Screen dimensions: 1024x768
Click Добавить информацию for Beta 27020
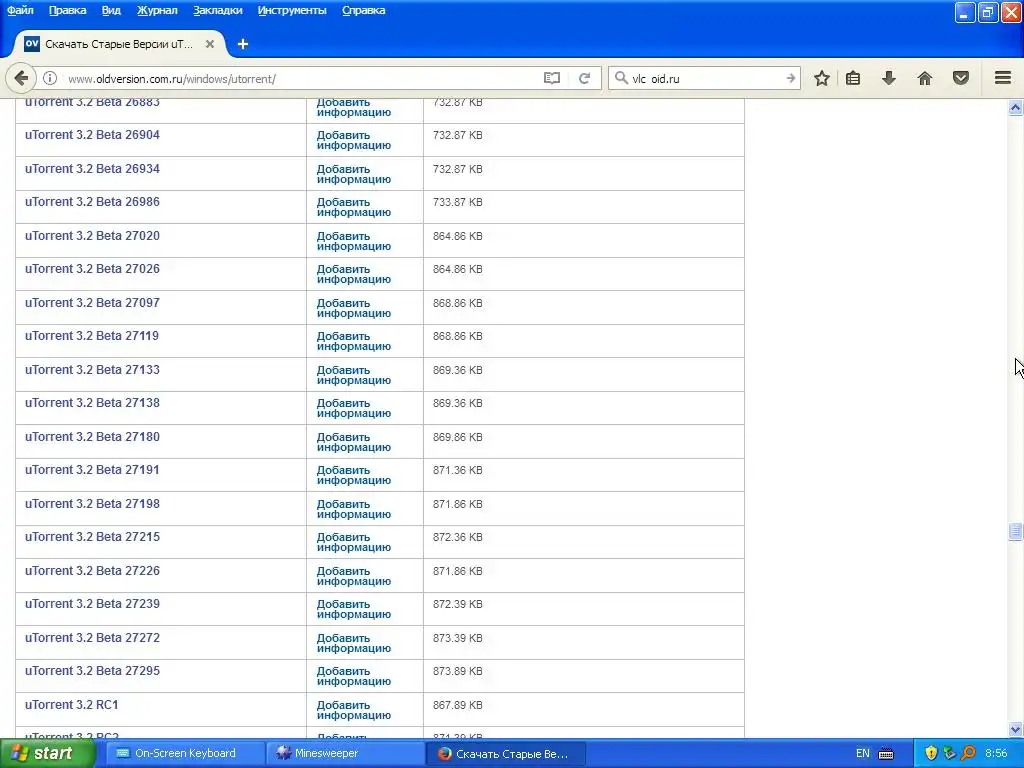(x=353, y=241)
